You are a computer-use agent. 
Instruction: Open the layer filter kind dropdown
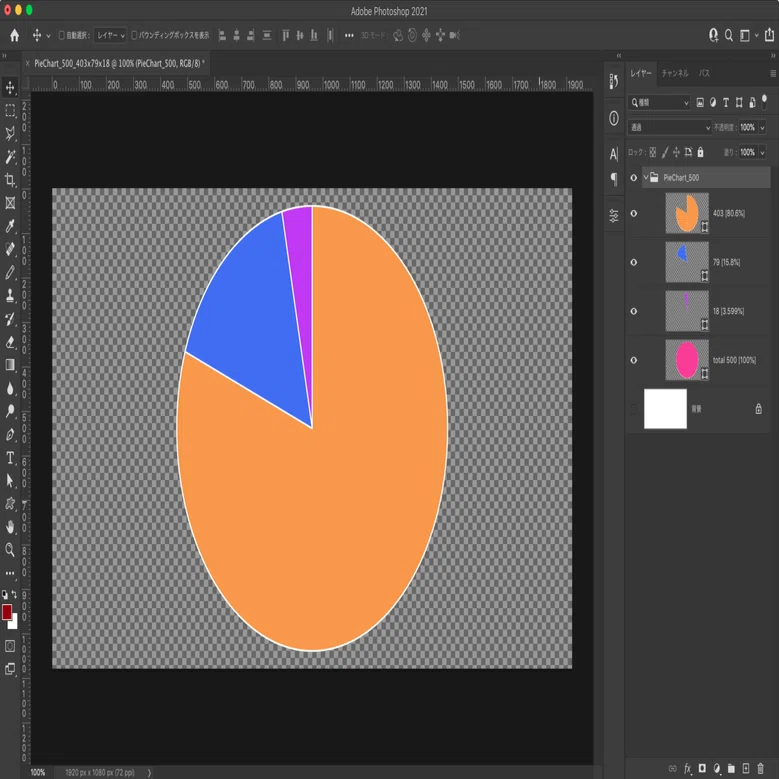click(x=659, y=102)
